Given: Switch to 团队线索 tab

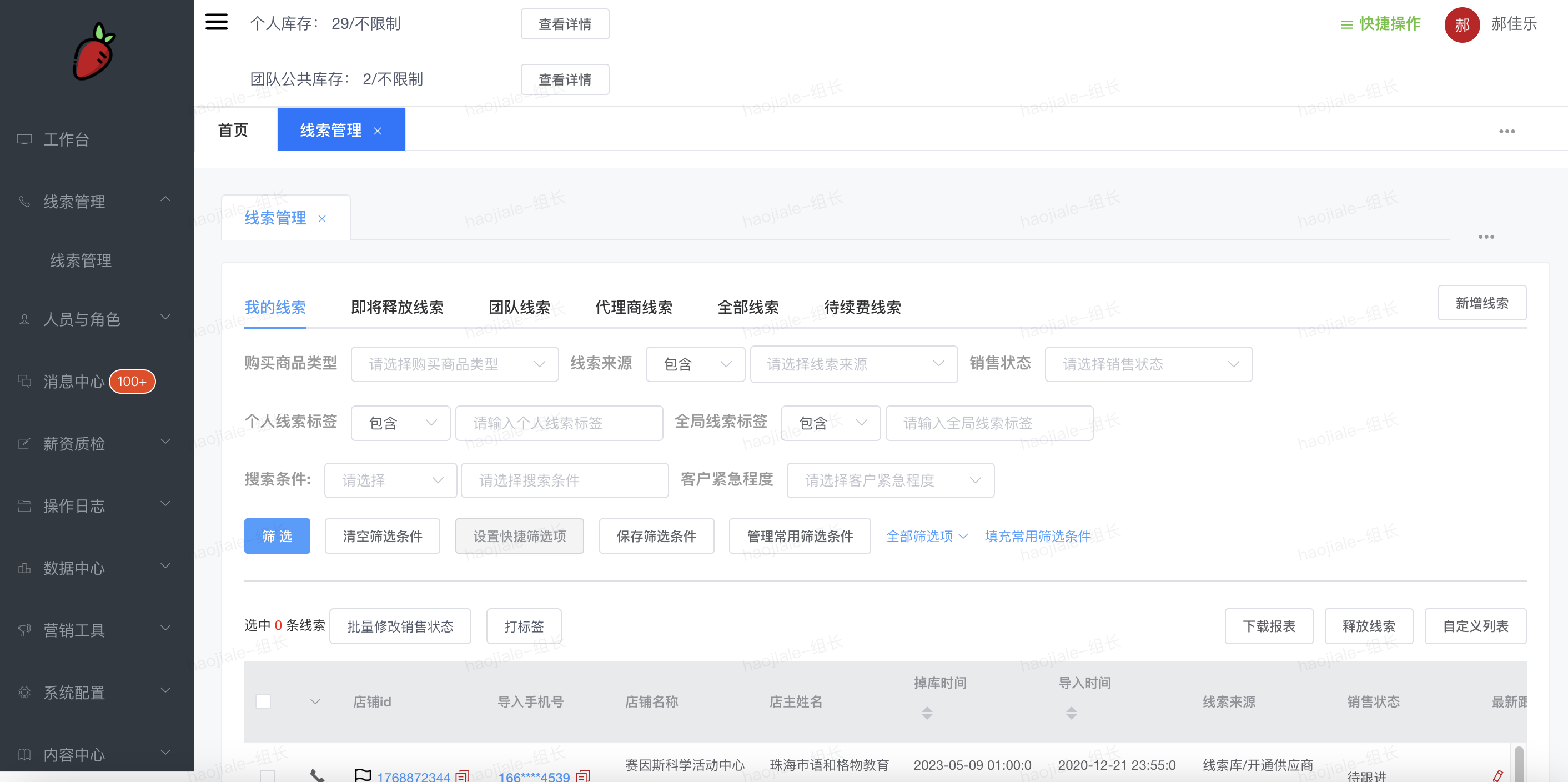Looking at the screenshot, I should pyautogui.click(x=519, y=307).
